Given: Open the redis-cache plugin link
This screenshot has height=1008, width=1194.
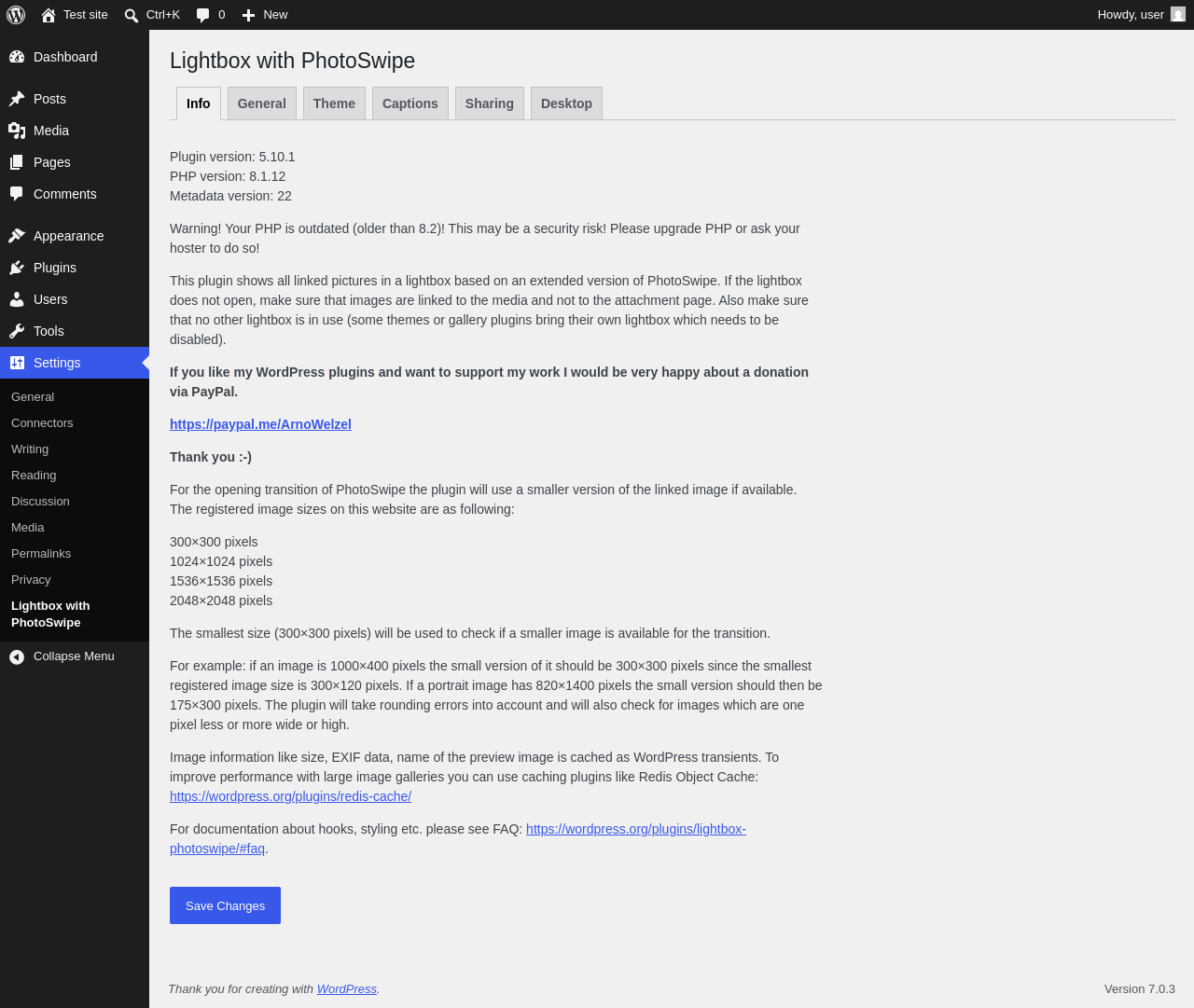Looking at the screenshot, I should (290, 796).
